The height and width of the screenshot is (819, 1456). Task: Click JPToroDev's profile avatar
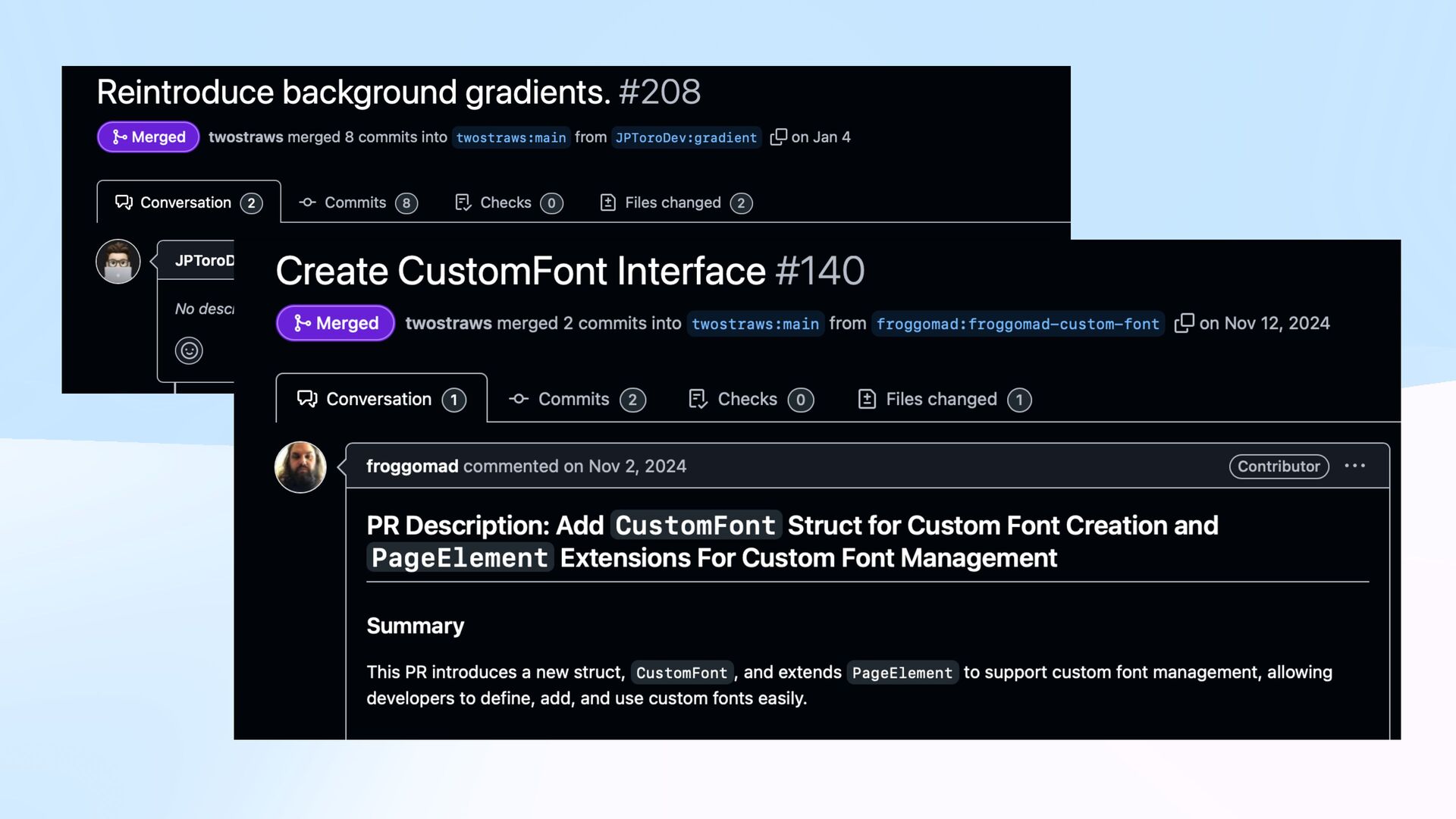click(x=118, y=262)
